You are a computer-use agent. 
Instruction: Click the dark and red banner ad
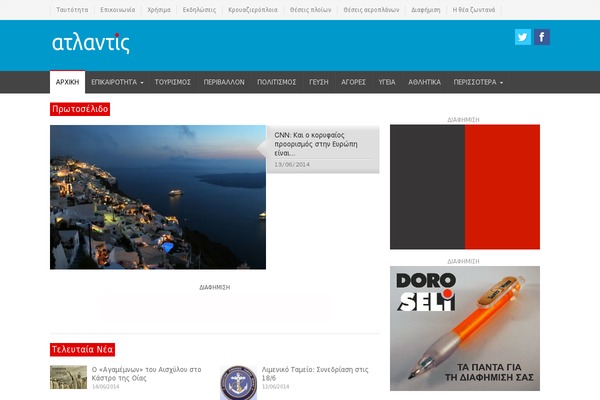click(x=465, y=187)
